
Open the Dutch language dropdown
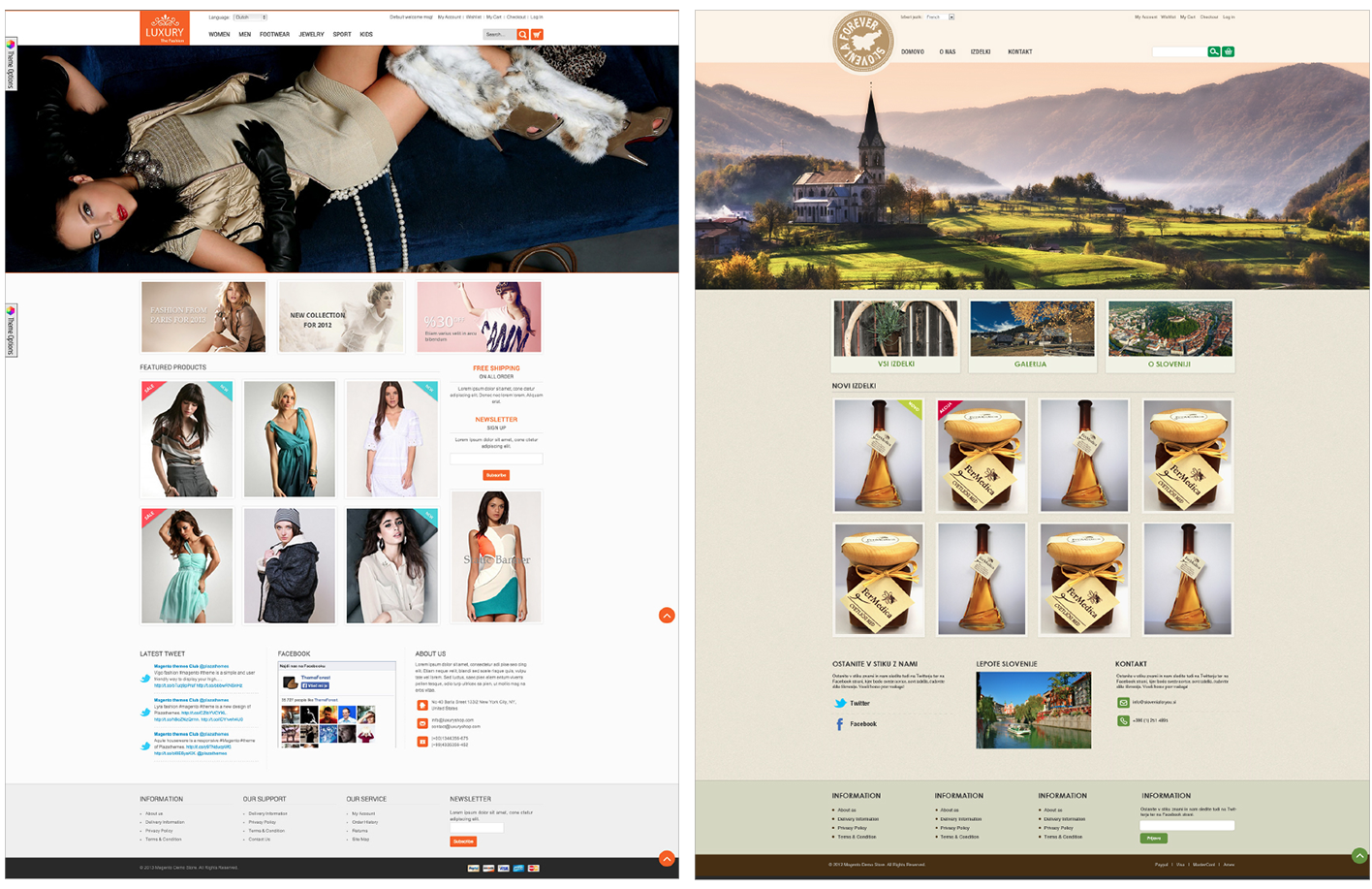tap(250, 17)
